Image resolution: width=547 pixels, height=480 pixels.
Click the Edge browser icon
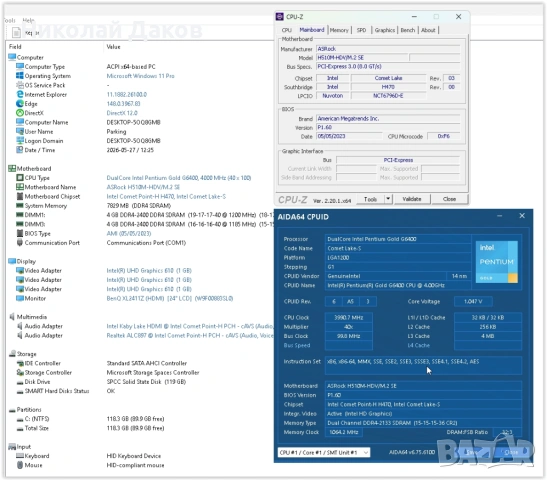20,104
